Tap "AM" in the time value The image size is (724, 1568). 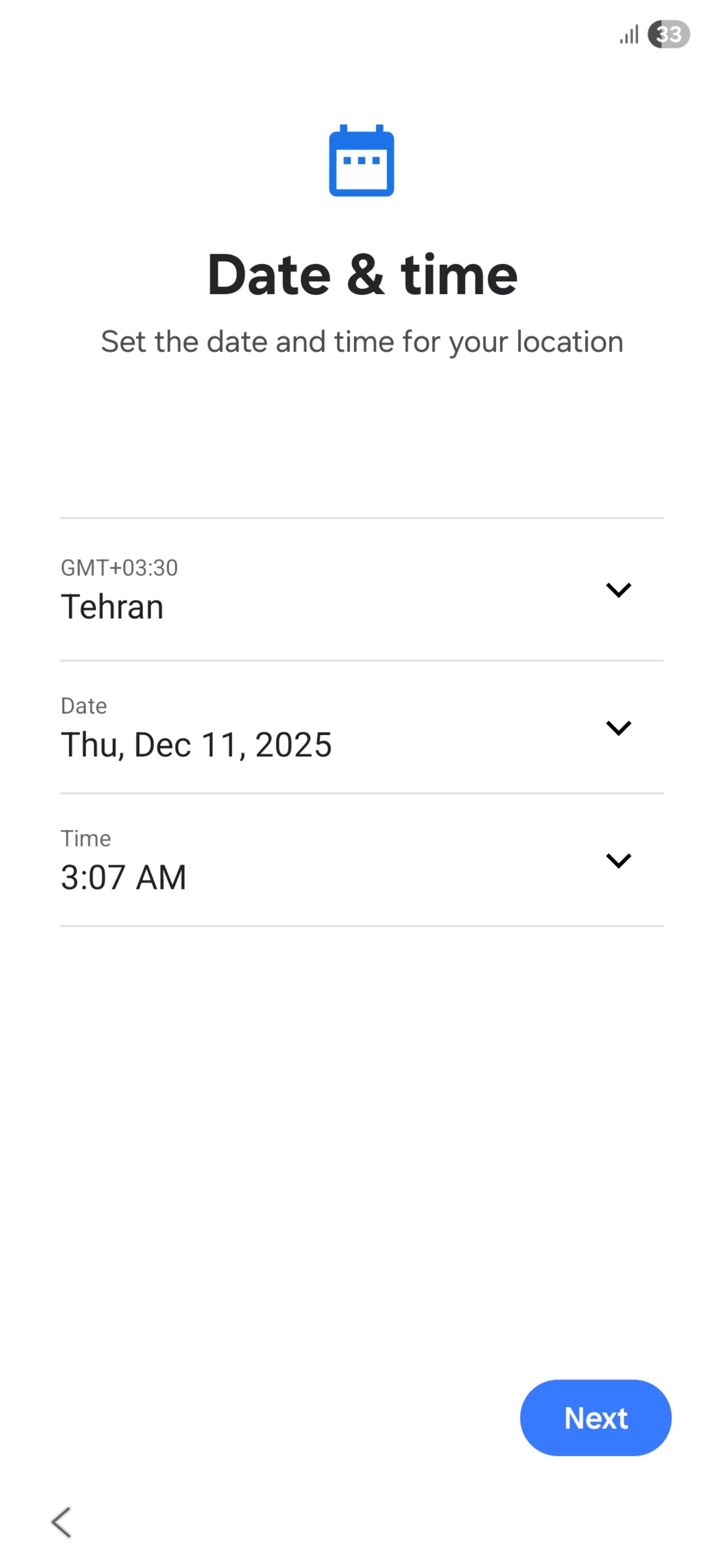pos(161,877)
